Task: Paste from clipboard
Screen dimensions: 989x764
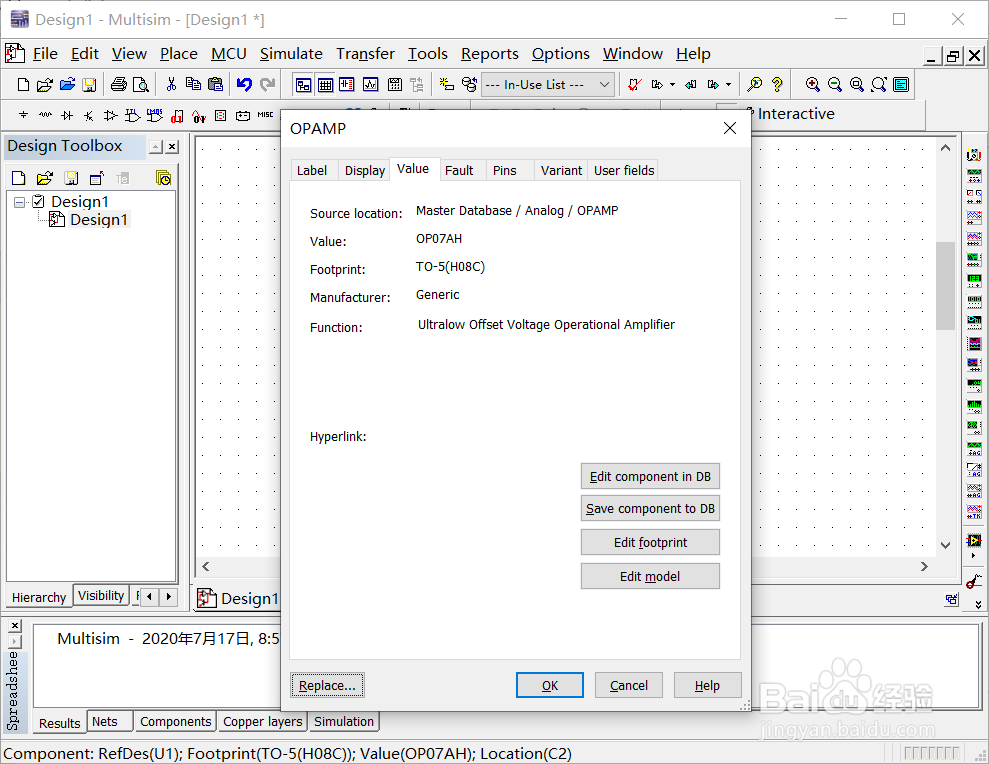Action: 215,85
